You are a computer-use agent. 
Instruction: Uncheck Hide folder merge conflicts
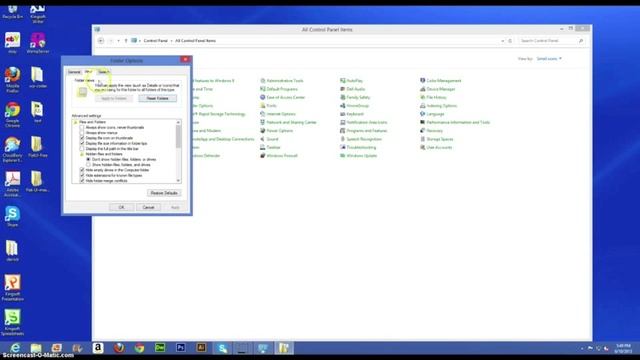click(x=82, y=180)
